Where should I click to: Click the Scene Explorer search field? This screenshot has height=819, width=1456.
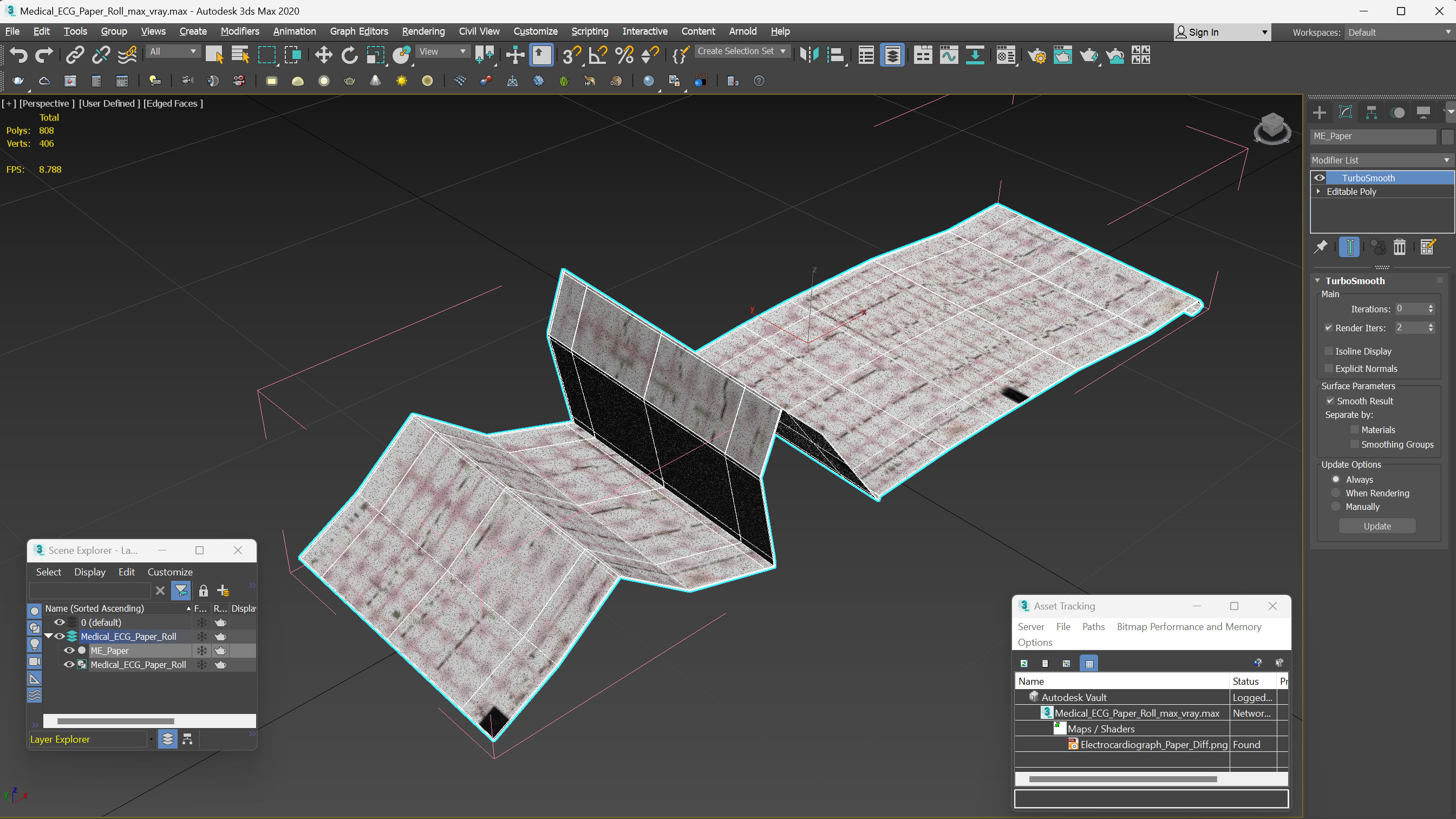[90, 591]
